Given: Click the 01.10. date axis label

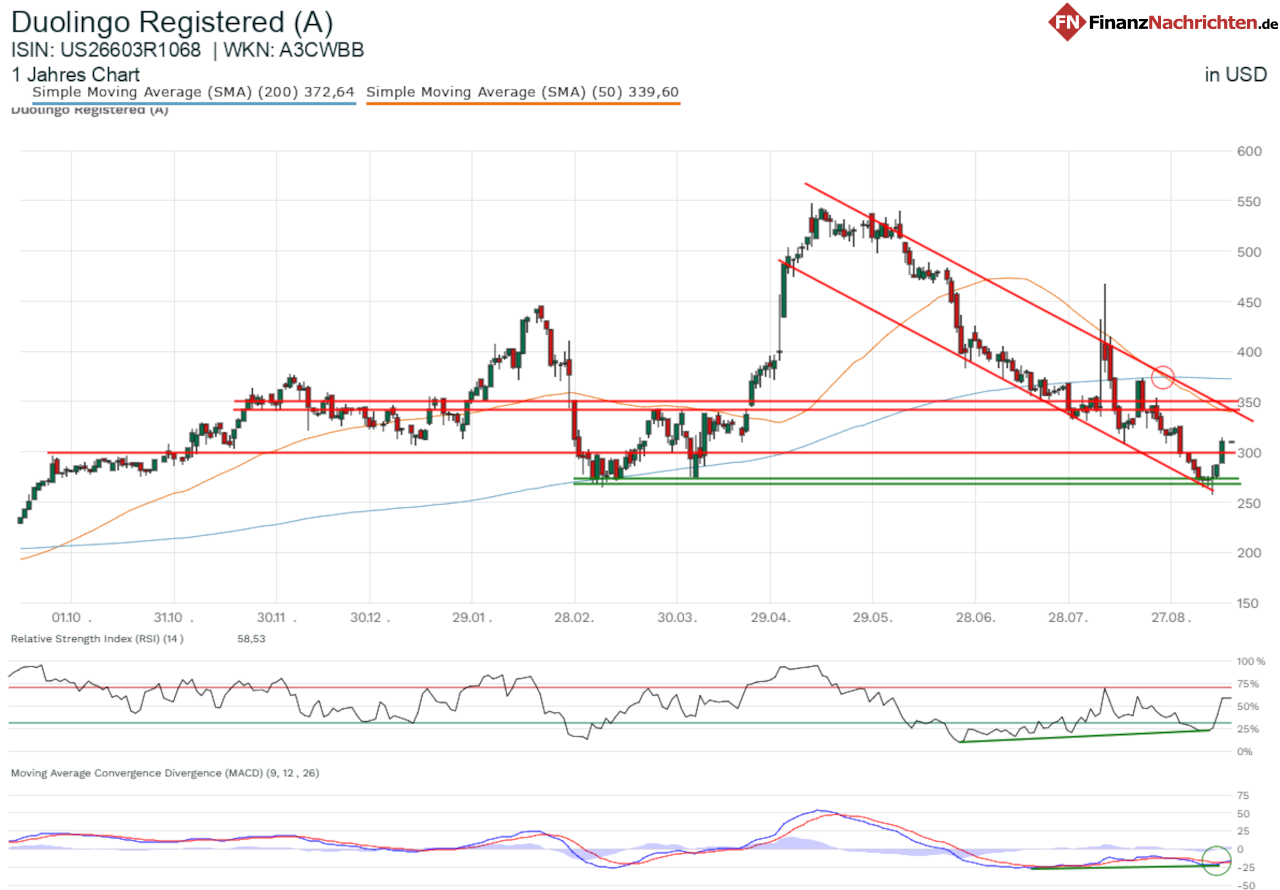Looking at the screenshot, I should pyautogui.click(x=71, y=618).
